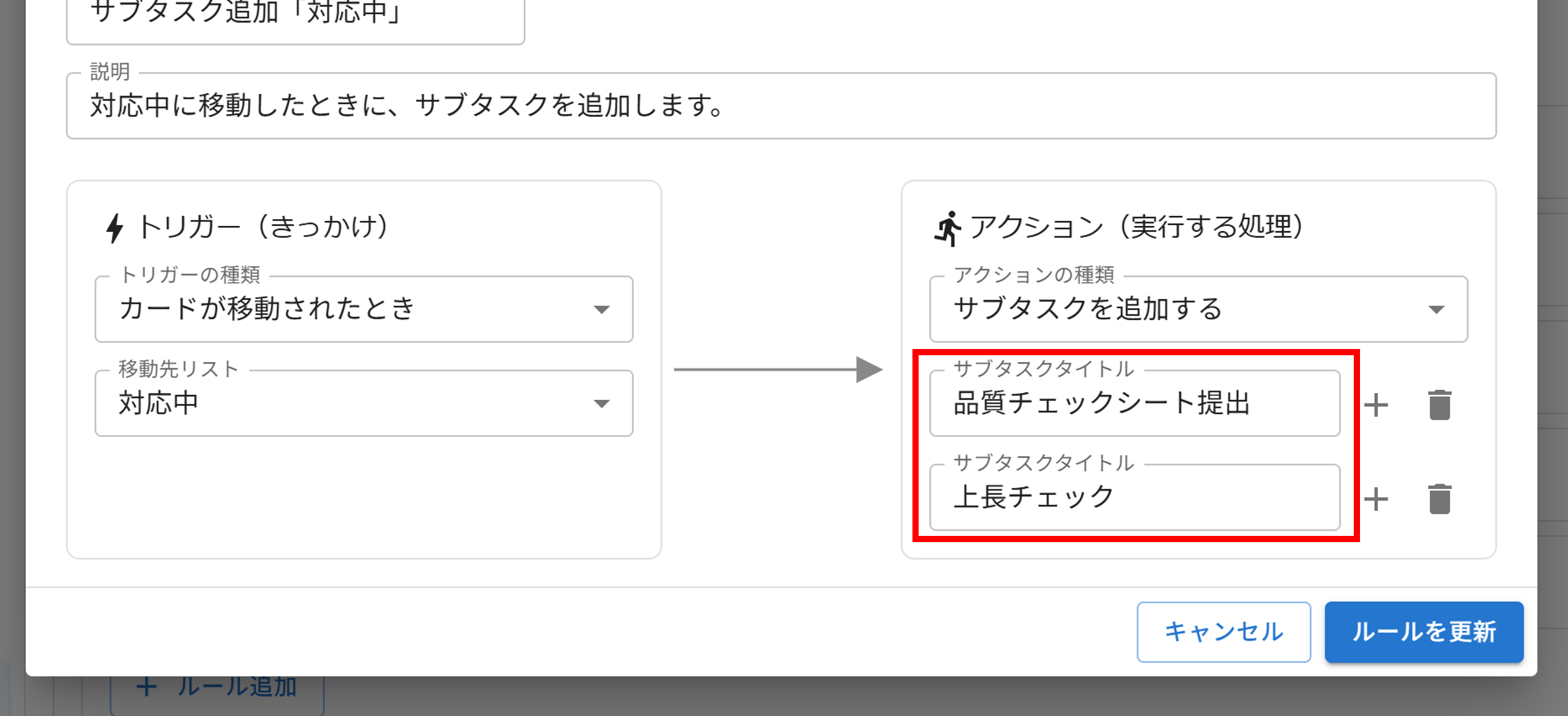Click the rule title field サブタスク追加「対応中」
This screenshot has height=716, width=1568.
(x=295, y=12)
